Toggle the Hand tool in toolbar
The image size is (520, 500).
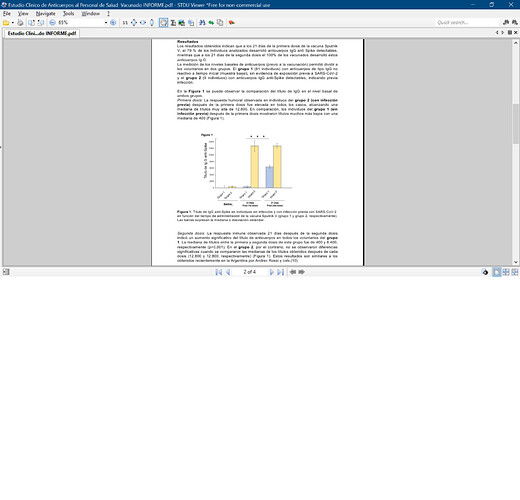[163, 23]
